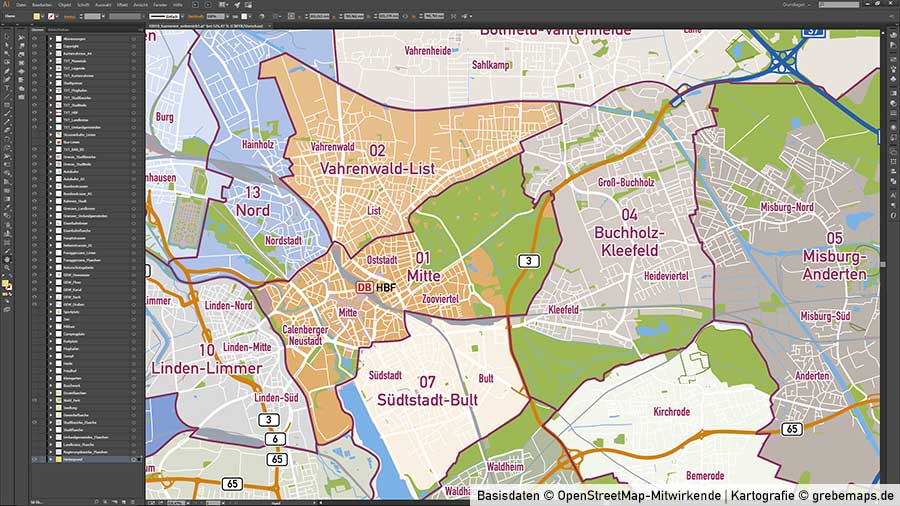The width and height of the screenshot is (900, 506).
Task: Switch to the Ebenen panel tab
Action: (x=38, y=30)
